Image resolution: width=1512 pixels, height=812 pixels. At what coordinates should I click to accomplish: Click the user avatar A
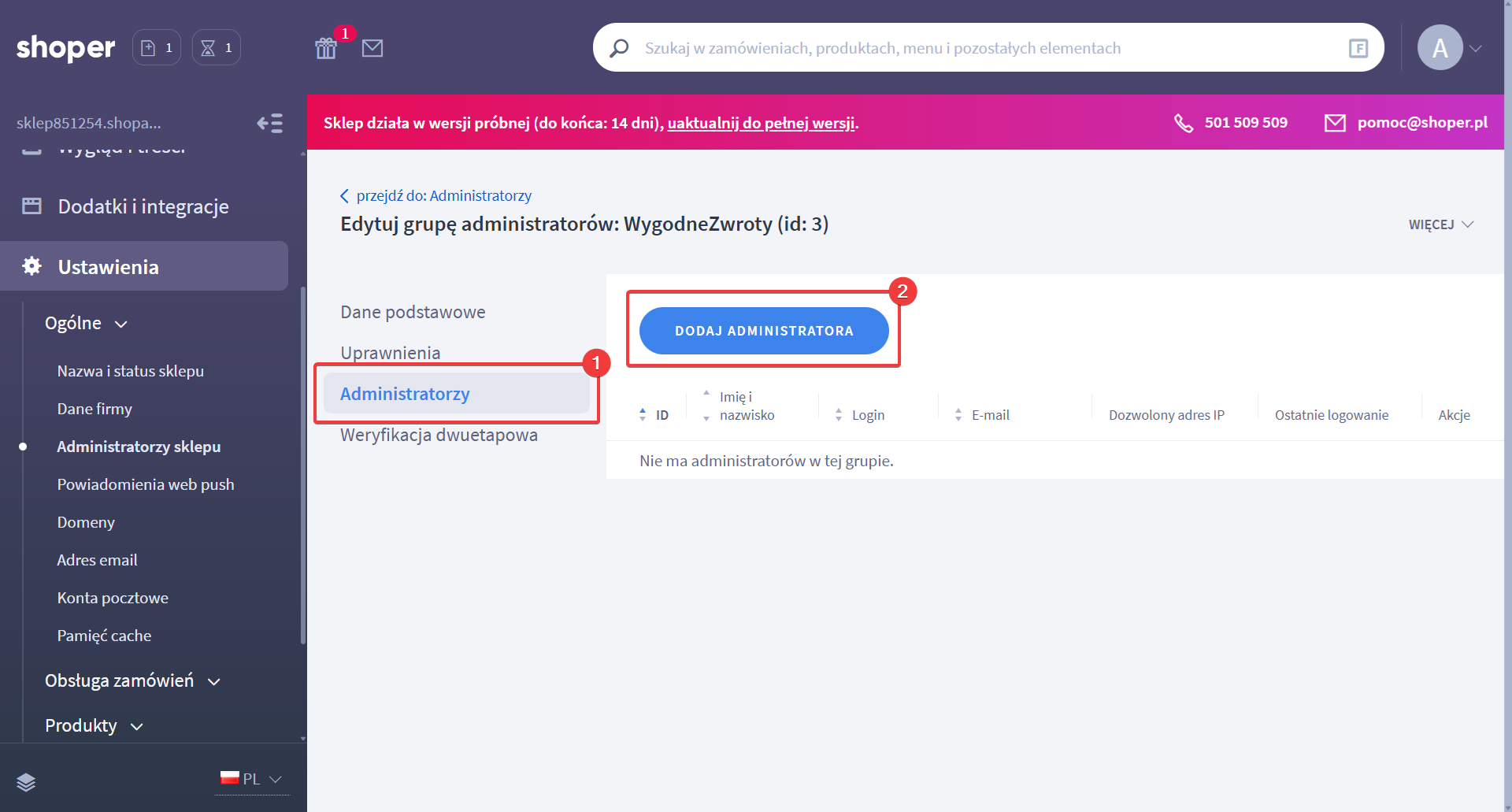click(x=1440, y=48)
